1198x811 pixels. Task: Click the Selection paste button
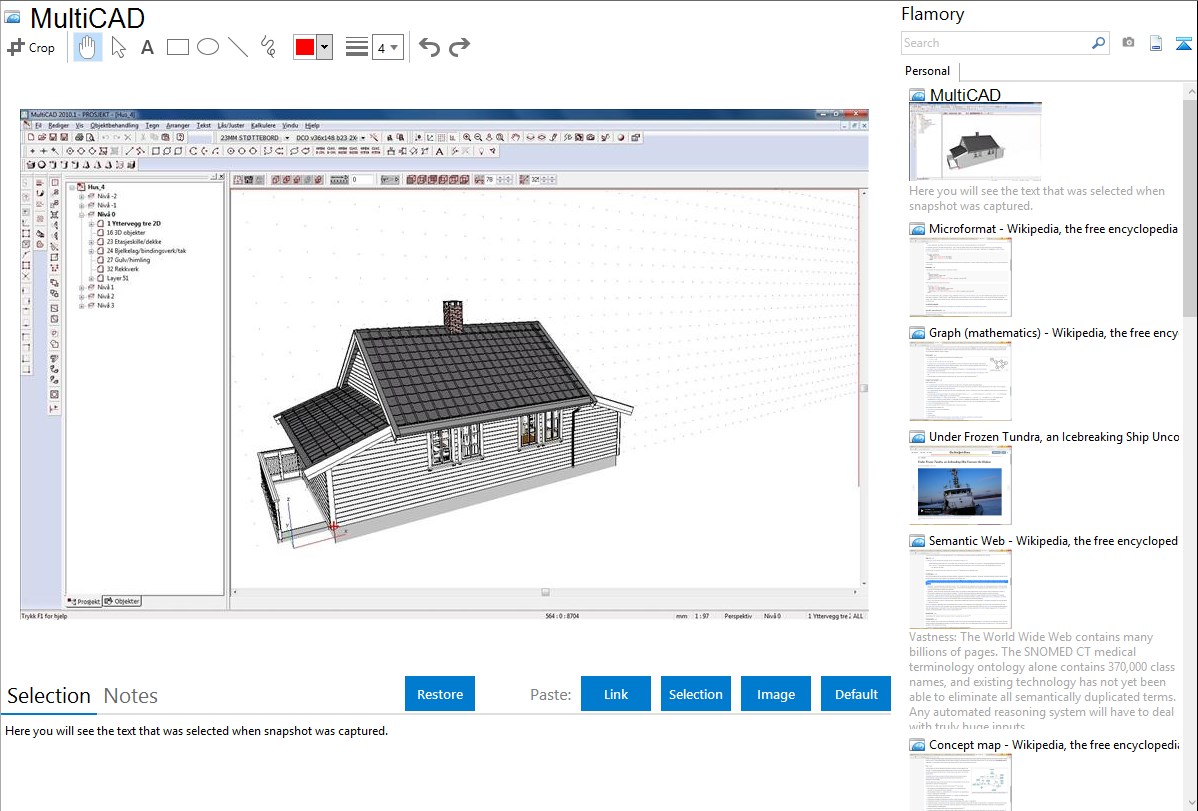695,694
